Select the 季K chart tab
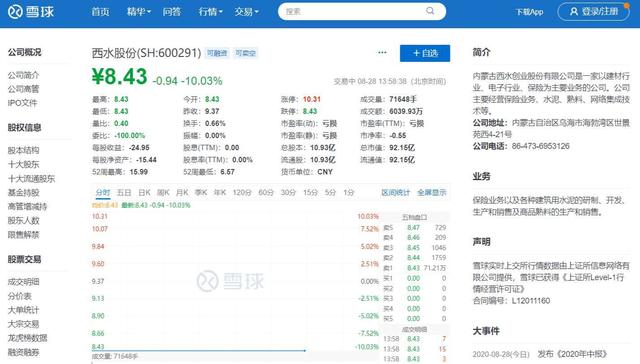Image resolution: width=640 pixels, height=364 pixels. pos(201,193)
